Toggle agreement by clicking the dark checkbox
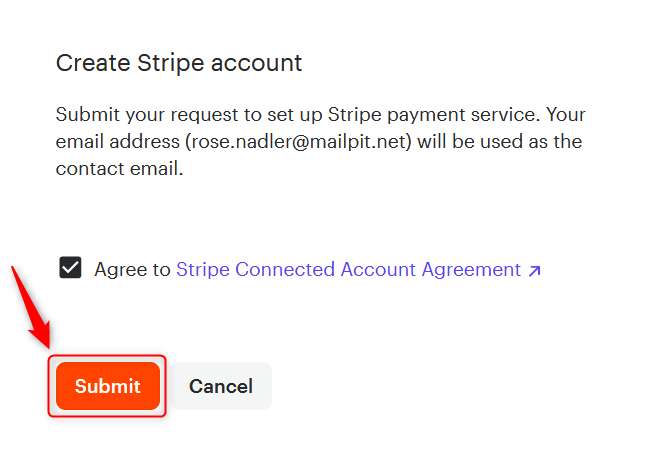 click(x=70, y=268)
